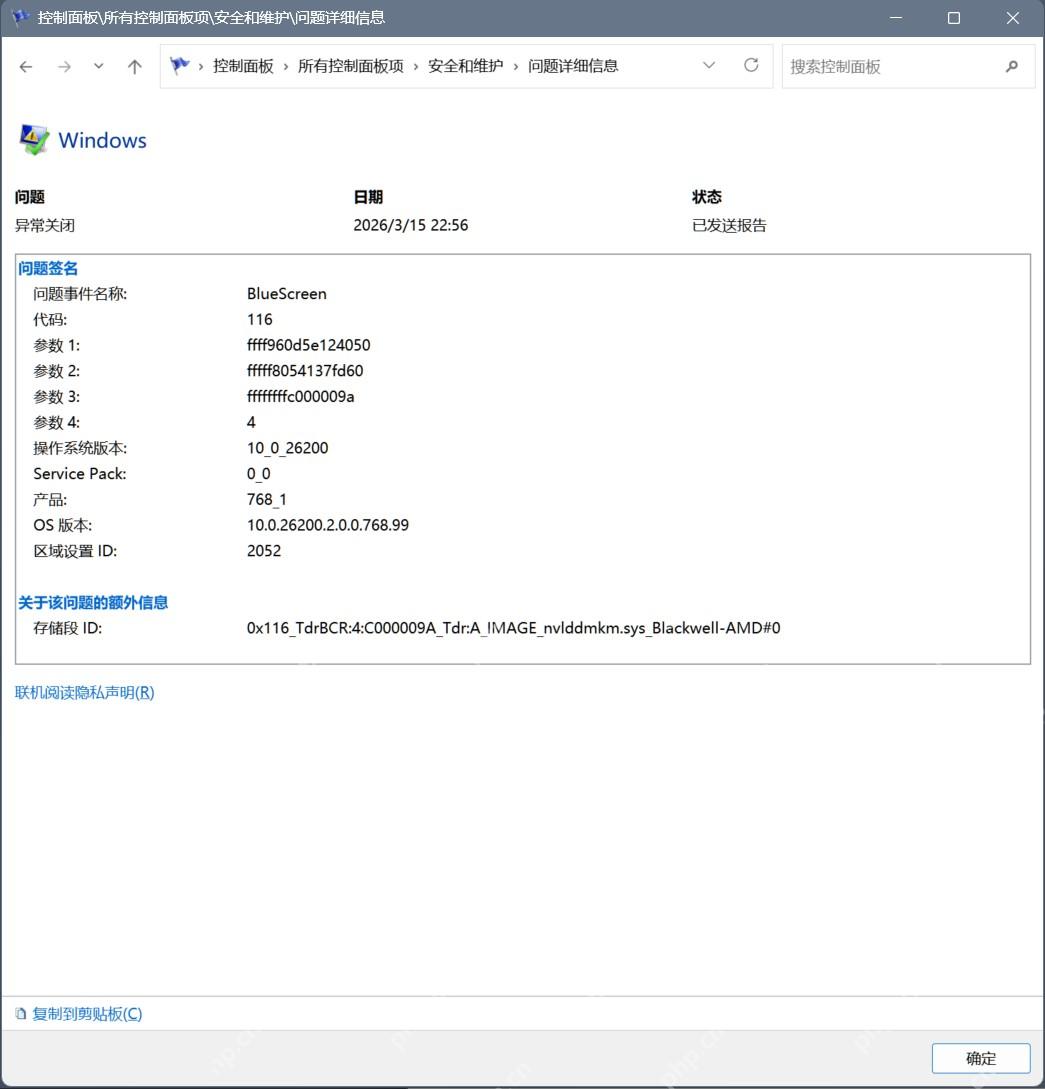
Task: Select the 问题详细信息 breadcrumb
Action: point(573,66)
